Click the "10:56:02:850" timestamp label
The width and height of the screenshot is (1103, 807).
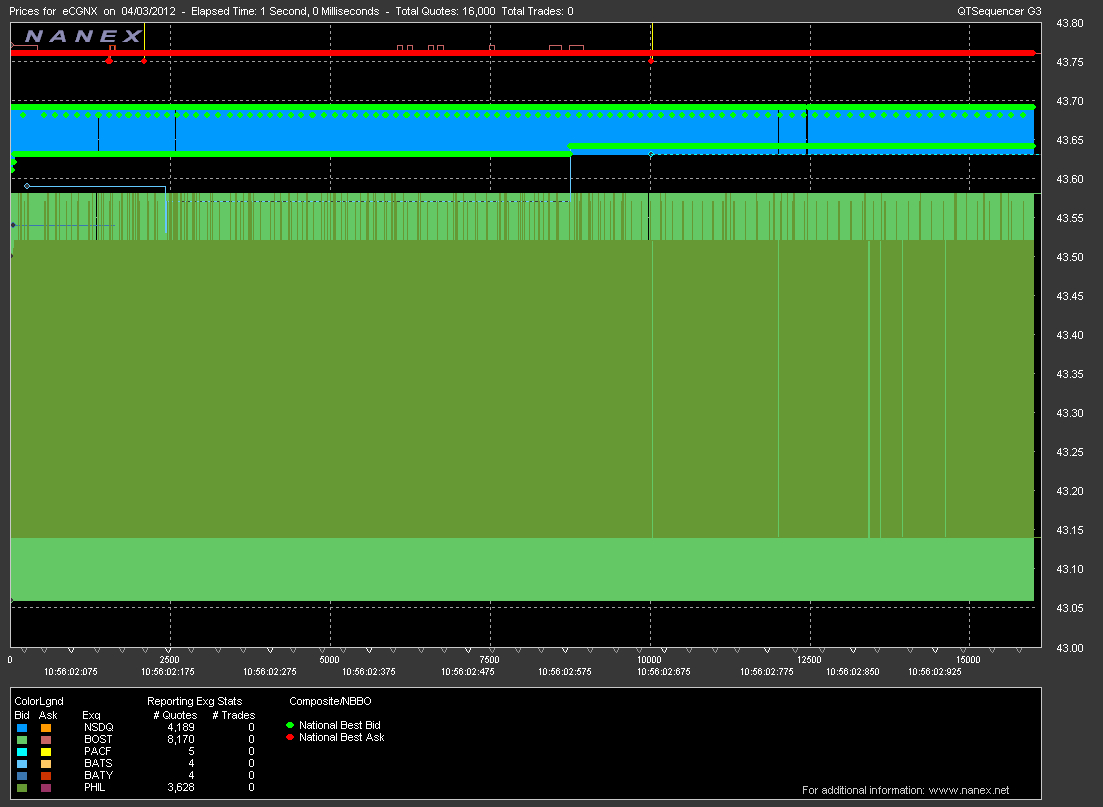[853, 672]
